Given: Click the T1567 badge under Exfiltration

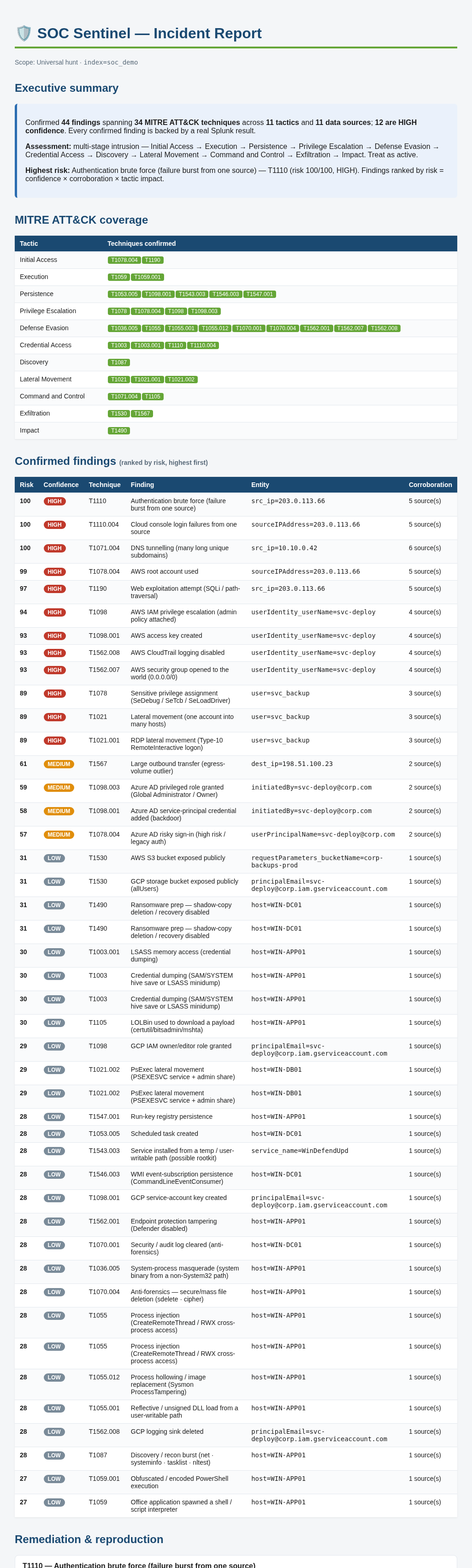Looking at the screenshot, I should tap(142, 413).
